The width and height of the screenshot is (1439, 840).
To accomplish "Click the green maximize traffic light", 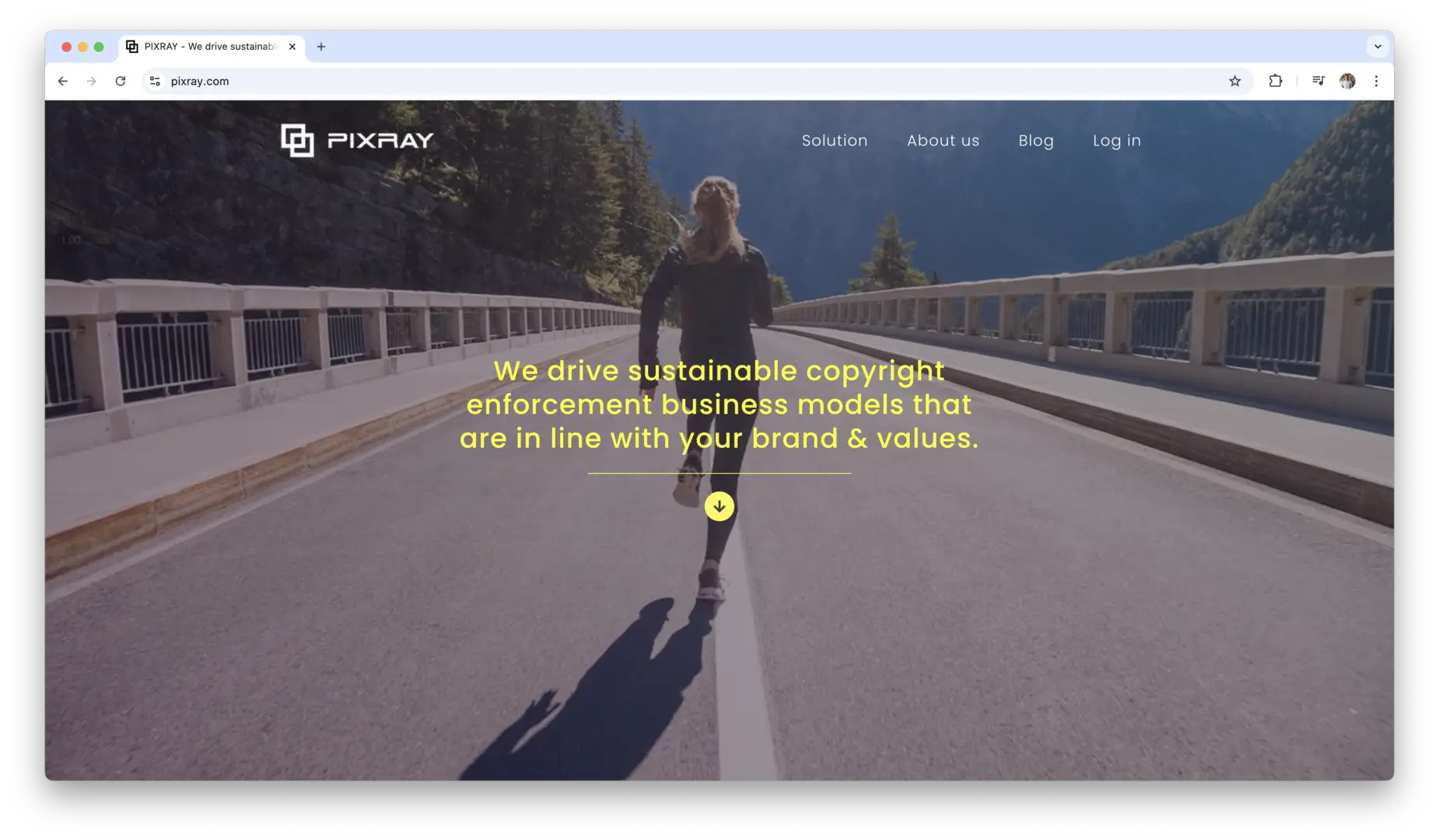I will point(100,46).
